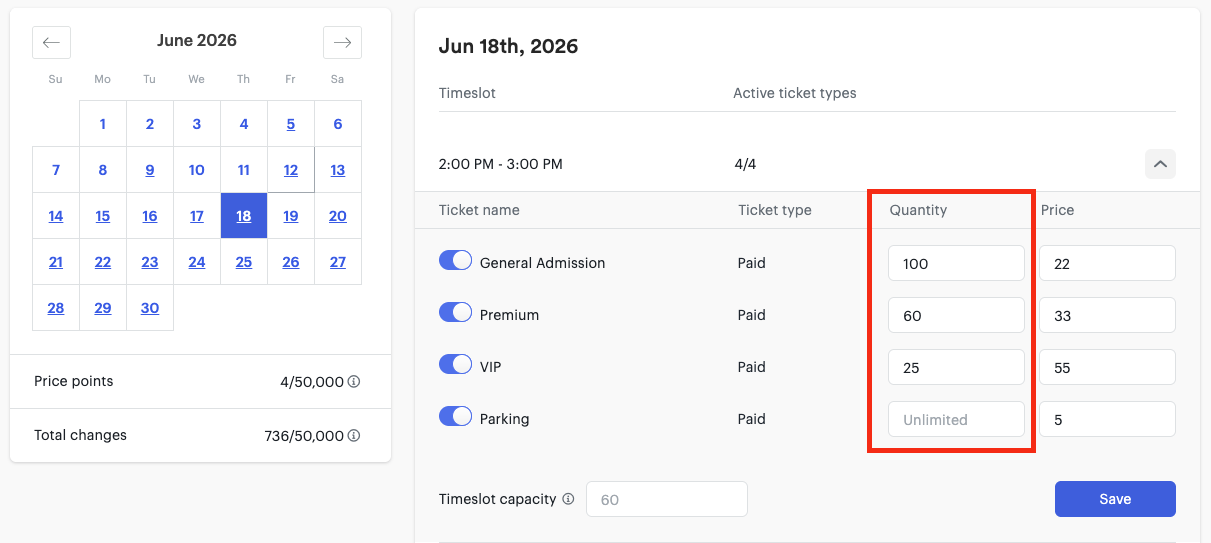
Task: Edit Parking price field showing 5
Action: [1107, 419]
